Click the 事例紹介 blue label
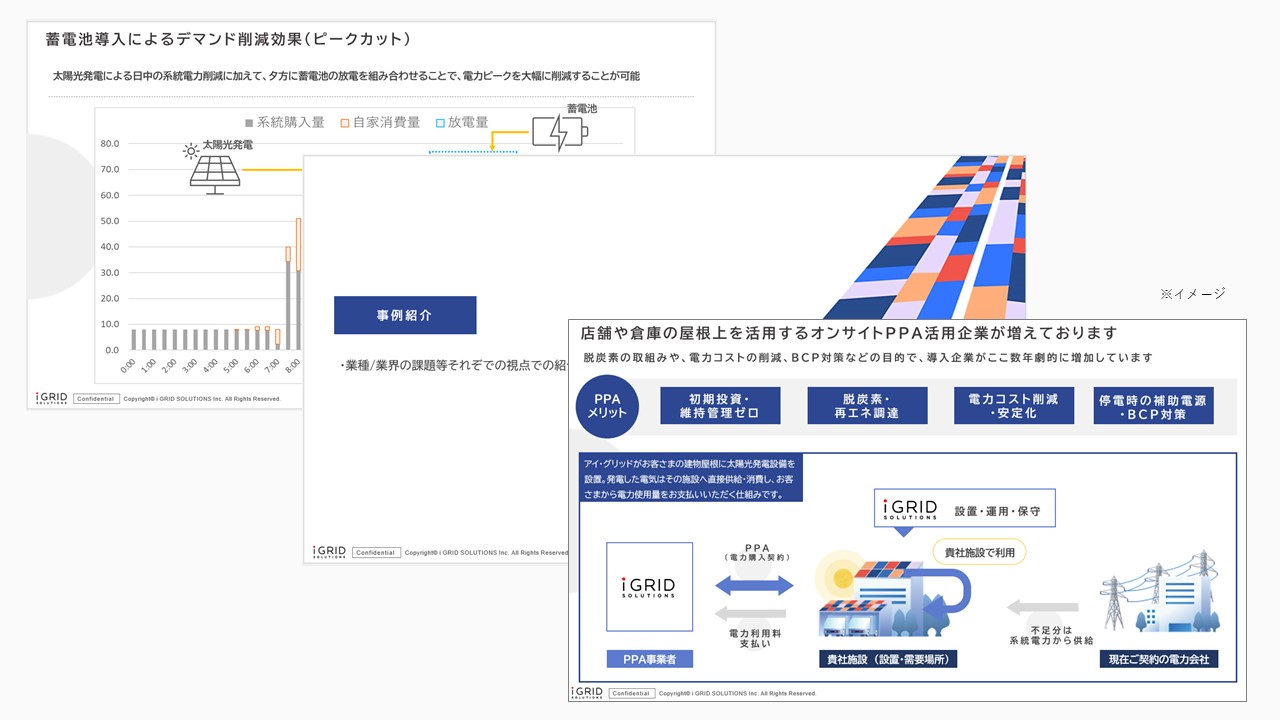 [405, 315]
